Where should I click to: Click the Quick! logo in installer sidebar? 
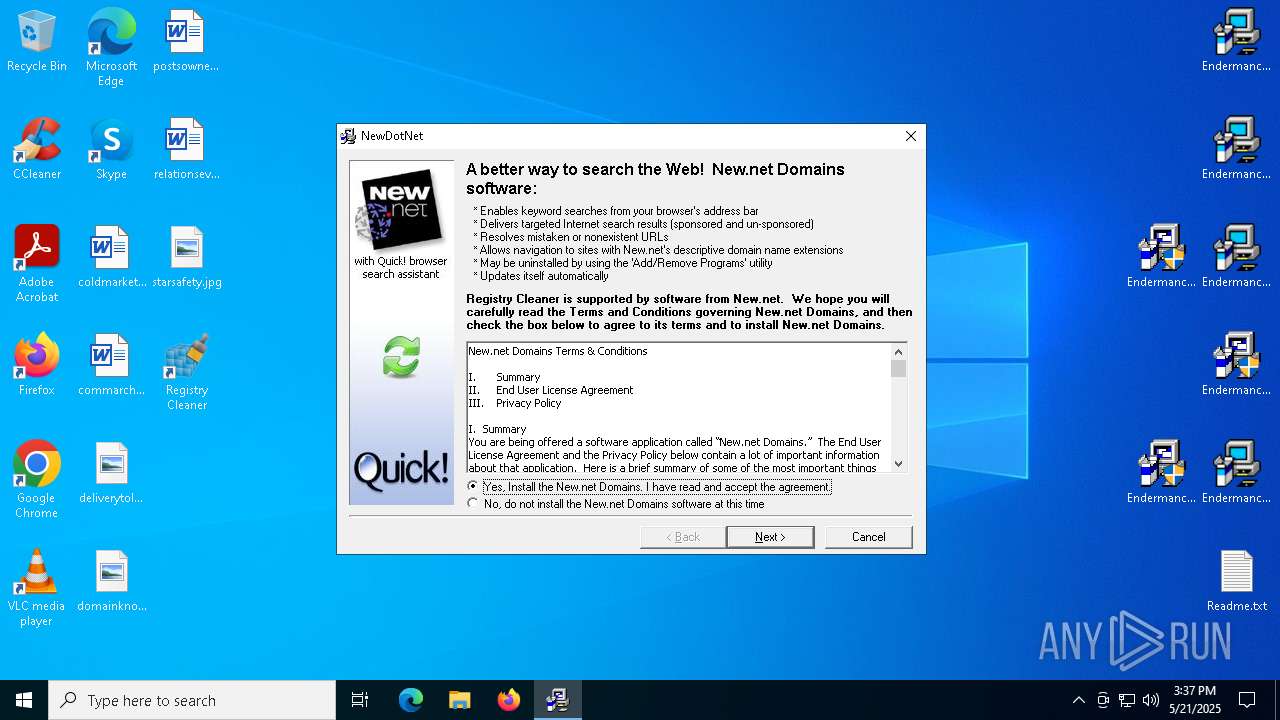click(401, 470)
